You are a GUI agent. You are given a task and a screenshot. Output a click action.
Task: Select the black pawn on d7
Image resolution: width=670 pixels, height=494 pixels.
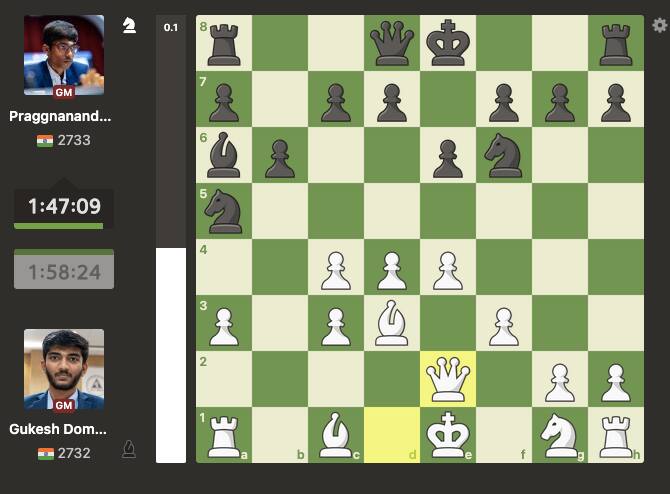392,103
